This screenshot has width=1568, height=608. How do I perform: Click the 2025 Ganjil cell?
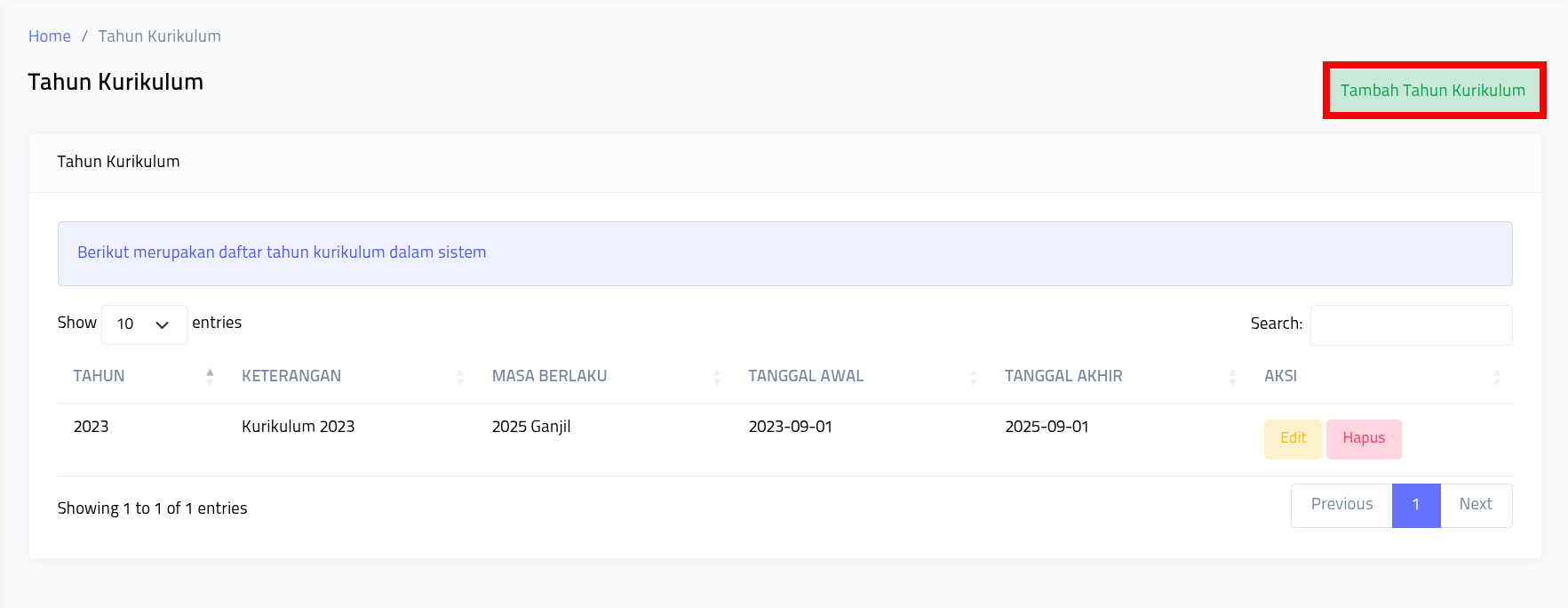(531, 427)
